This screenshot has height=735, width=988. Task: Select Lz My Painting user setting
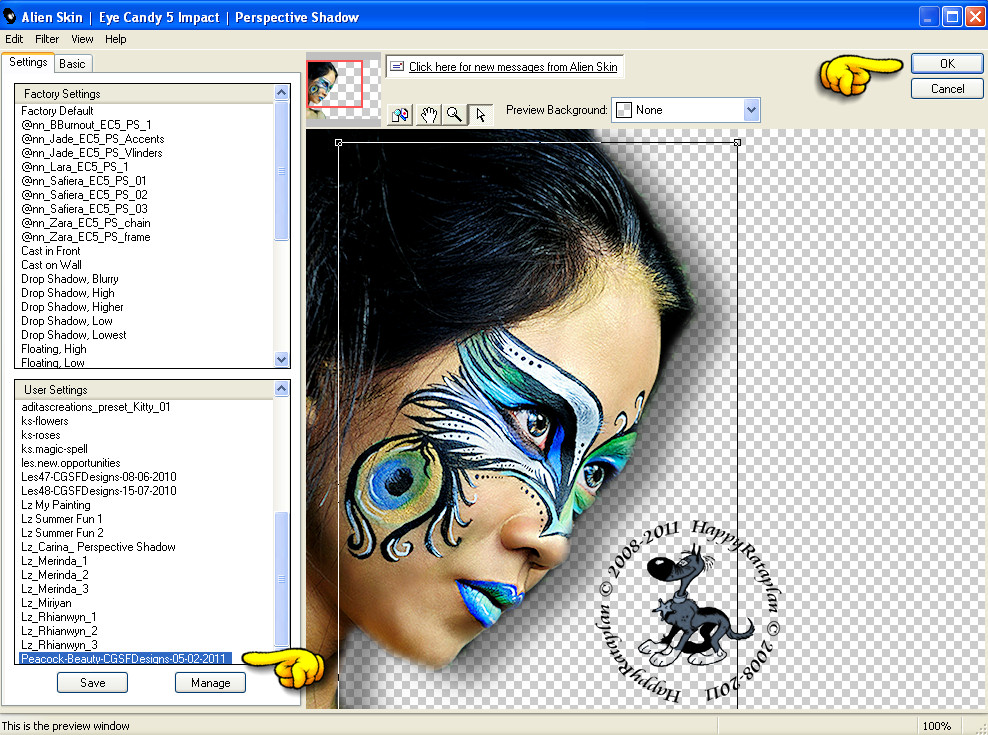click(x=56, y=505)
